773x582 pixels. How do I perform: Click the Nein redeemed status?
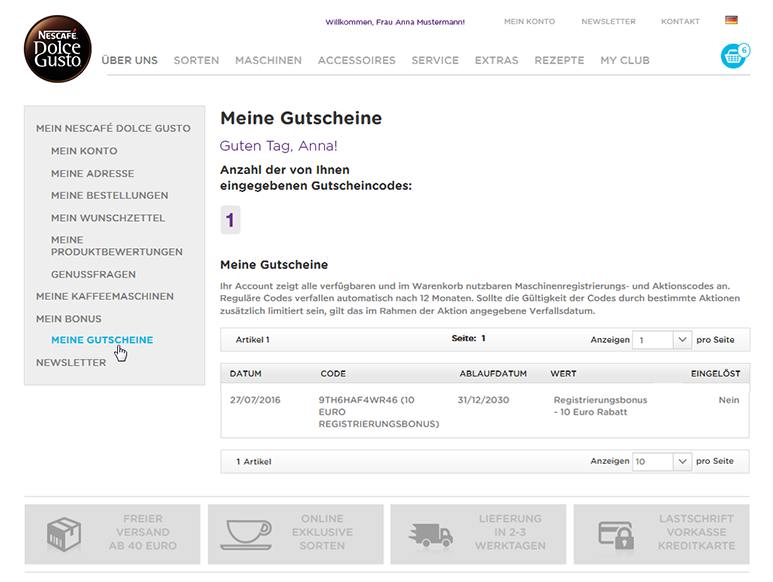(729, 400)
